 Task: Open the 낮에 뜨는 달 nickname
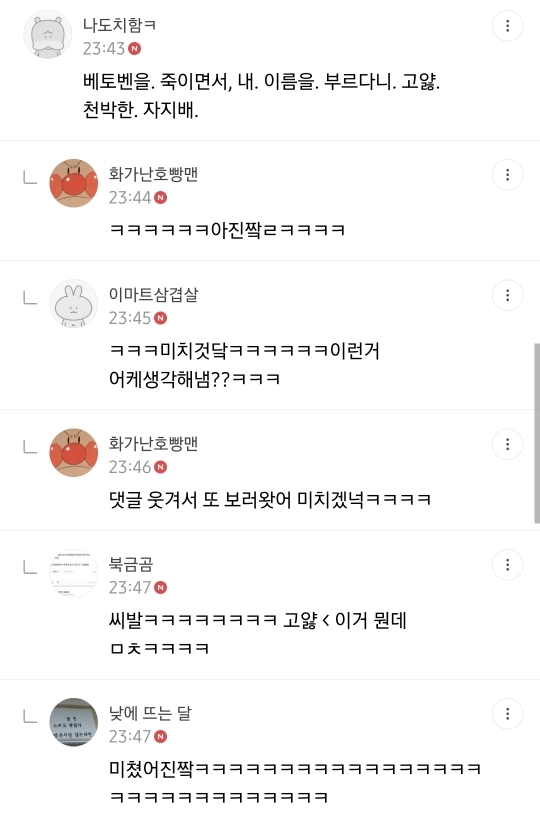click(150, 713)
